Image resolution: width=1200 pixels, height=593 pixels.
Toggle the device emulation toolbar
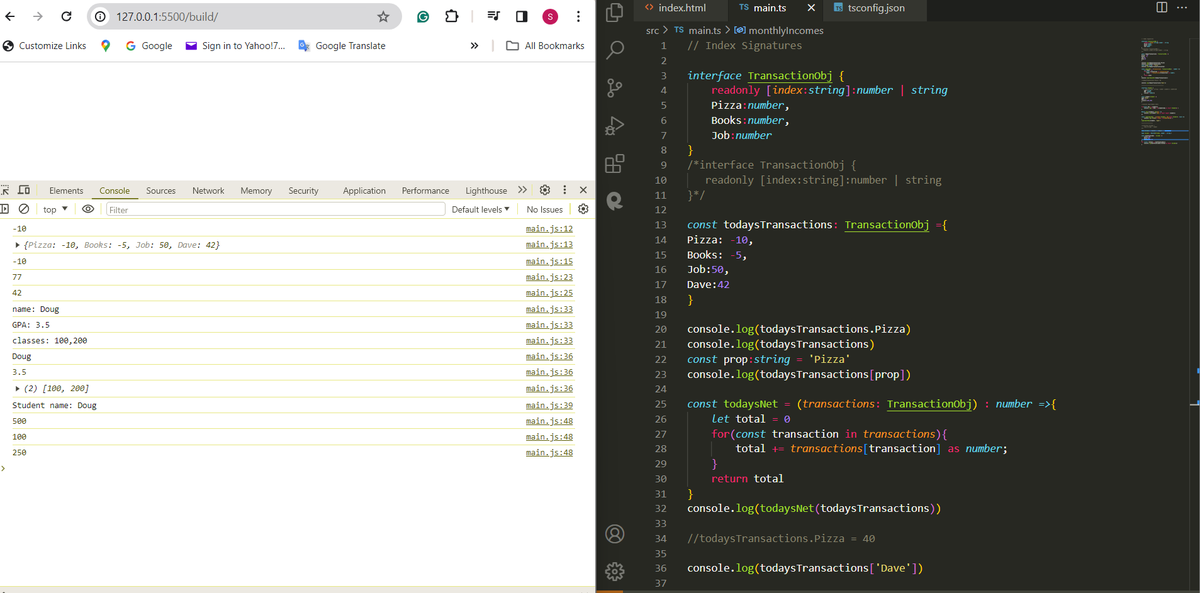point(24,190)
